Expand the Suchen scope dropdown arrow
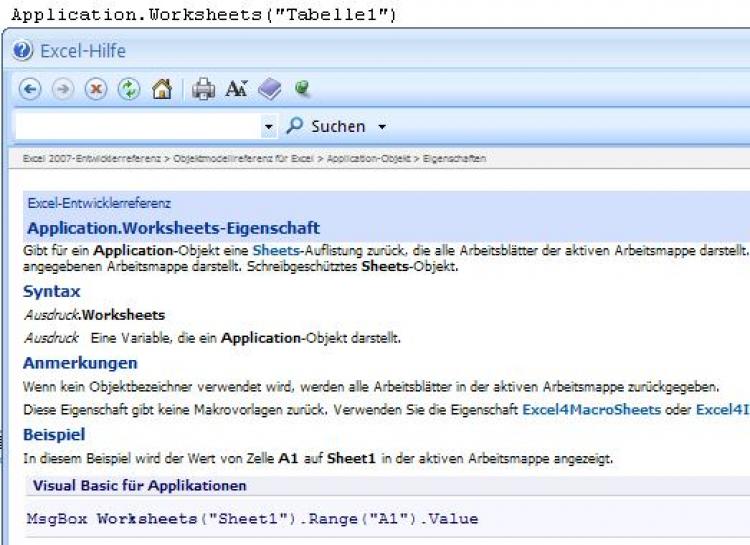750x545 pixels. coord(382,127)
